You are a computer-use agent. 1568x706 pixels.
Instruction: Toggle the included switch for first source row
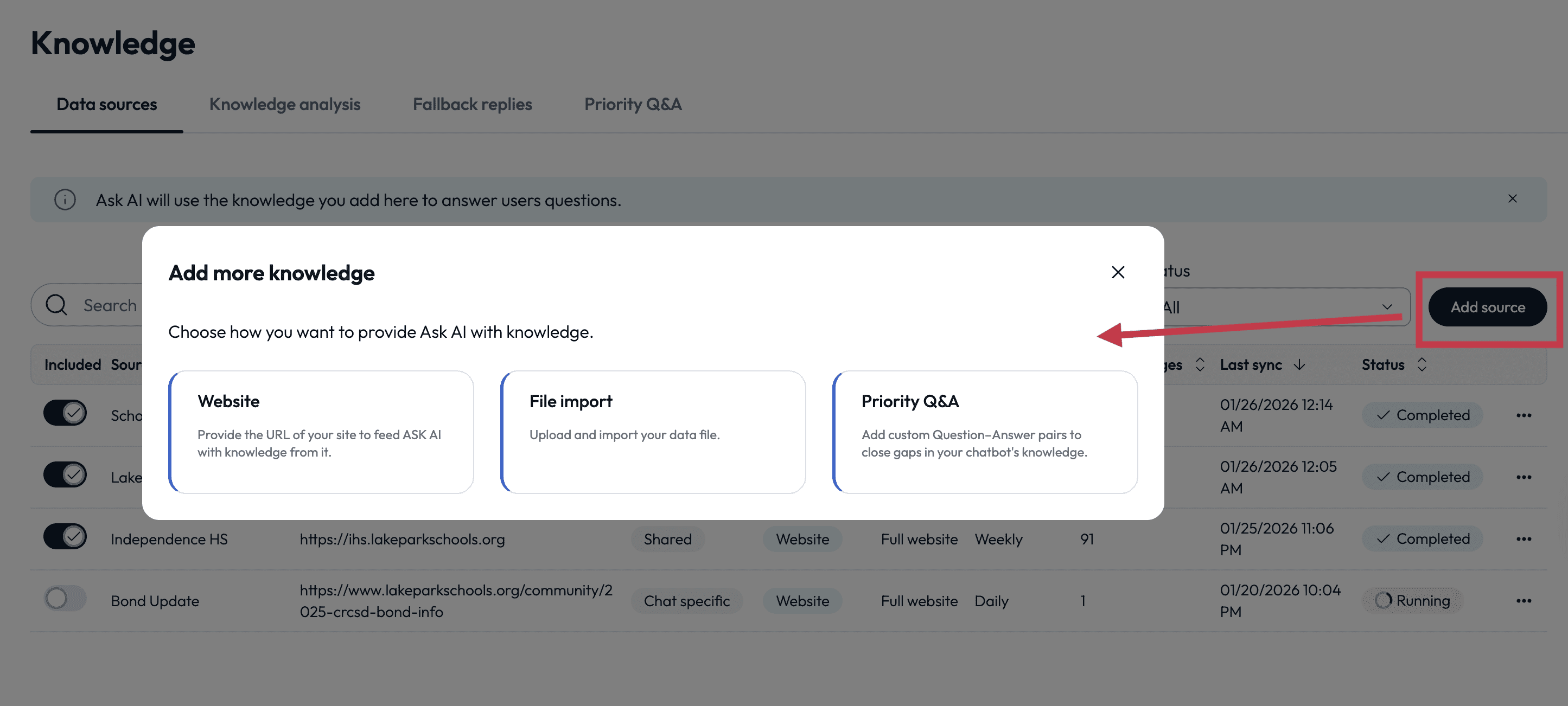[x=65, y=414]
